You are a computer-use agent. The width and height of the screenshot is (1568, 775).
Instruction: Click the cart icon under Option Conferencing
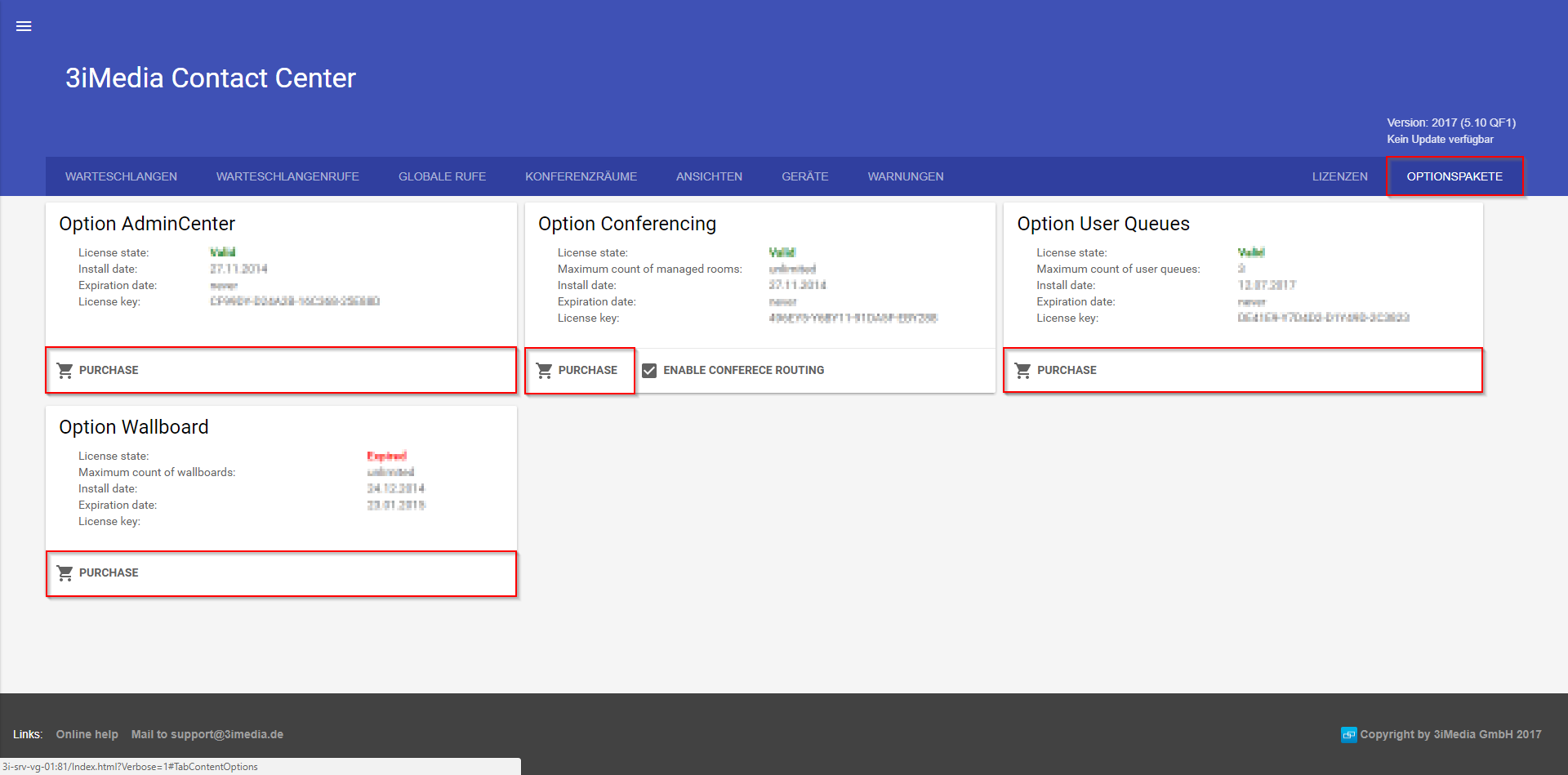coord(544,370)
